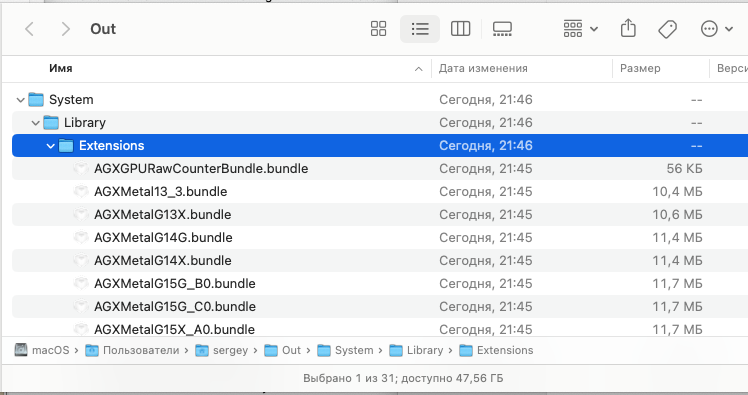Select the Extensions row name
Image resolution: width=748 pixels, height=395 pixels.
[112, 146]
